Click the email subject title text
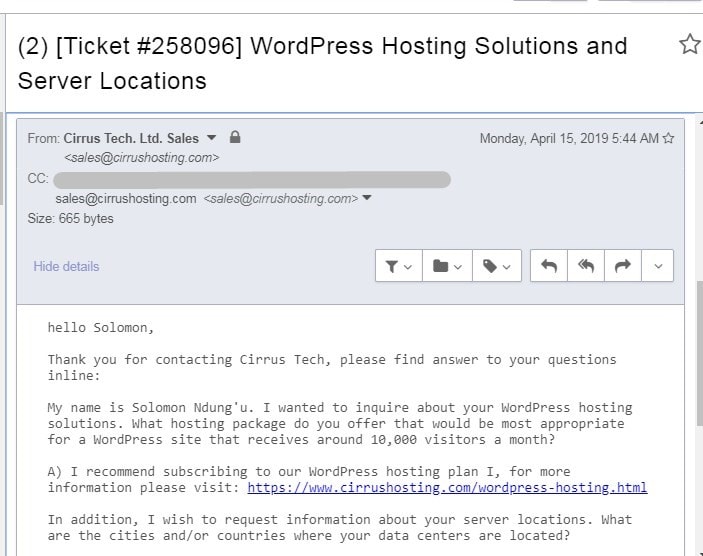Viewport: 703px width, 556px height. click(x=322, y=63)
